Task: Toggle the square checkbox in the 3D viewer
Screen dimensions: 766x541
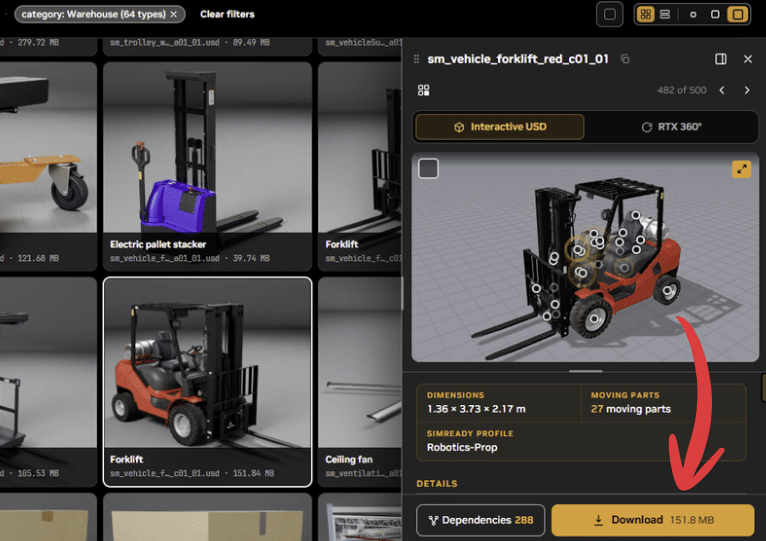Action: coord(428,169)
